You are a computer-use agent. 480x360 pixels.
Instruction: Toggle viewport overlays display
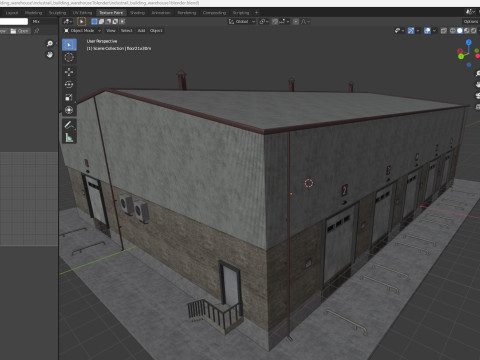pos(427,31)
